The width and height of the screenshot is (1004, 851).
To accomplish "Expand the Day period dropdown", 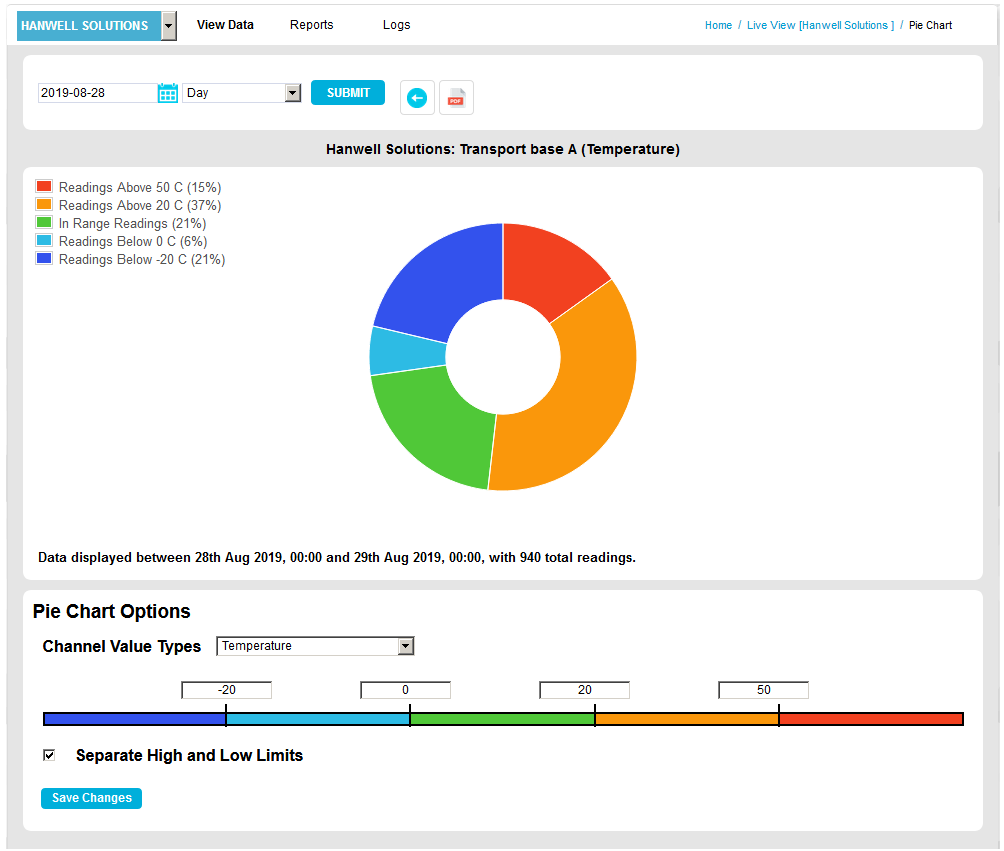I will tap(293, 93).
